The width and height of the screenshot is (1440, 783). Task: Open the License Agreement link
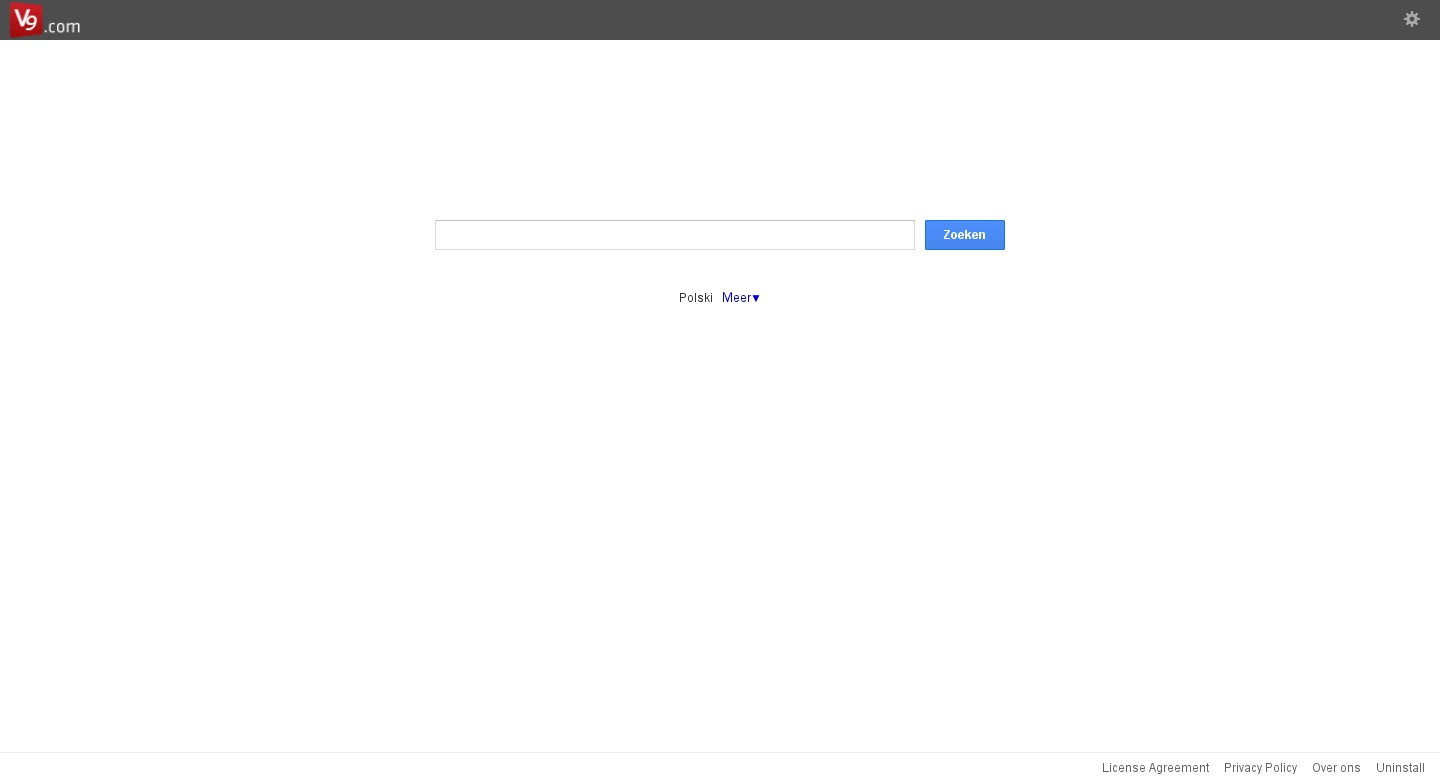click(1155, 768)
